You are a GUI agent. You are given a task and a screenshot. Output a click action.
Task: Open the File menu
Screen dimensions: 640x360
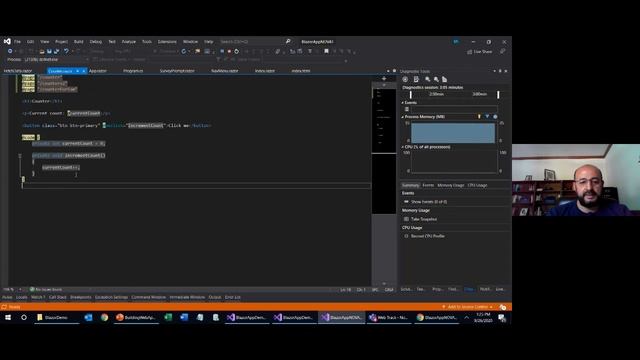coord(17,42)
